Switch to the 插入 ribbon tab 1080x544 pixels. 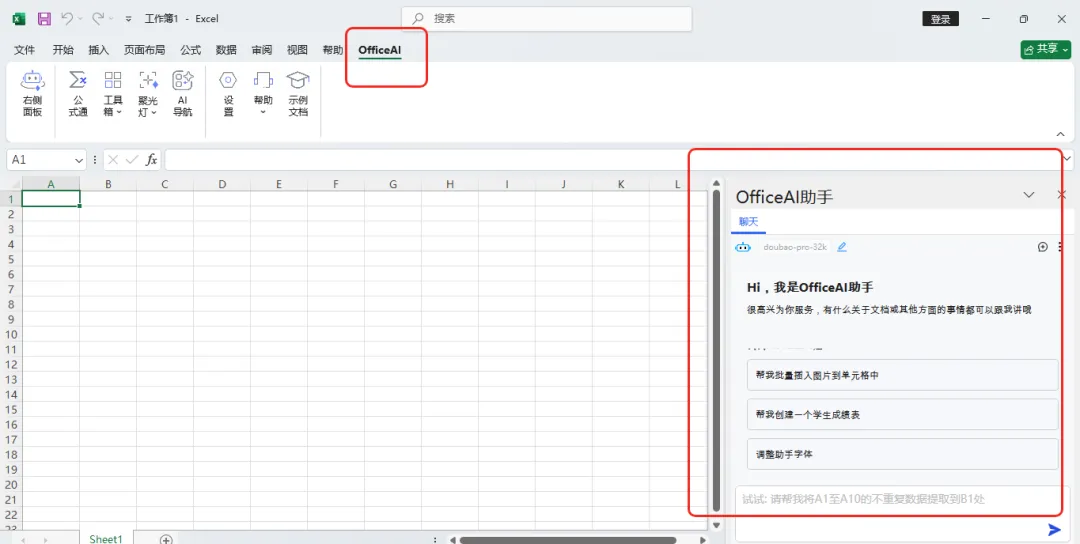99,50
